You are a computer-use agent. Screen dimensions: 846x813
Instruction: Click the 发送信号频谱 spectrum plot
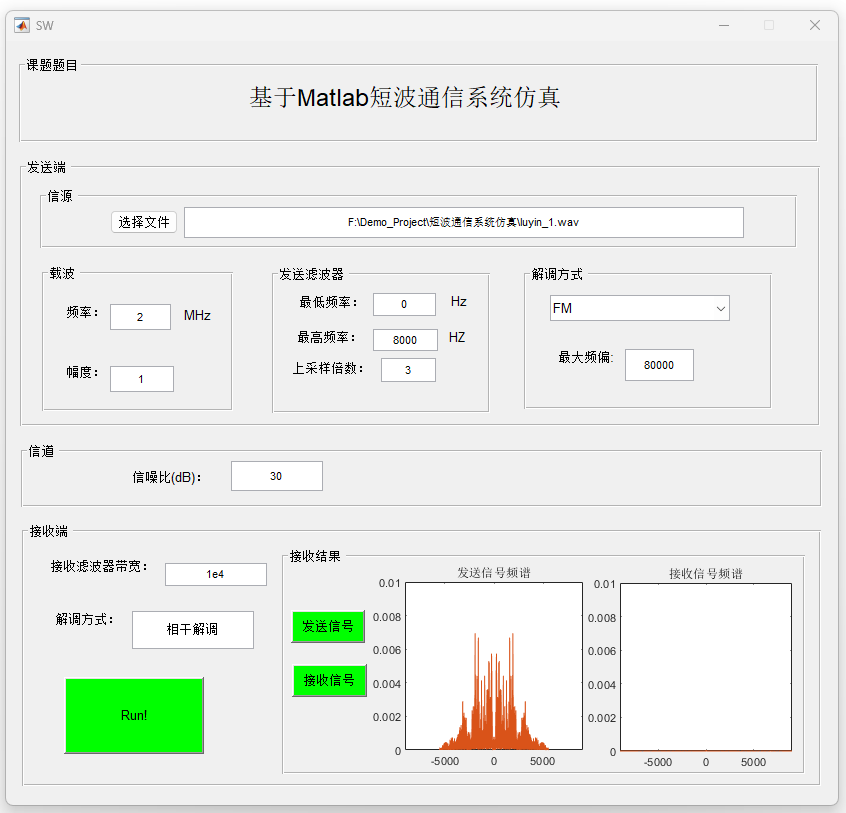coord(493,666)
